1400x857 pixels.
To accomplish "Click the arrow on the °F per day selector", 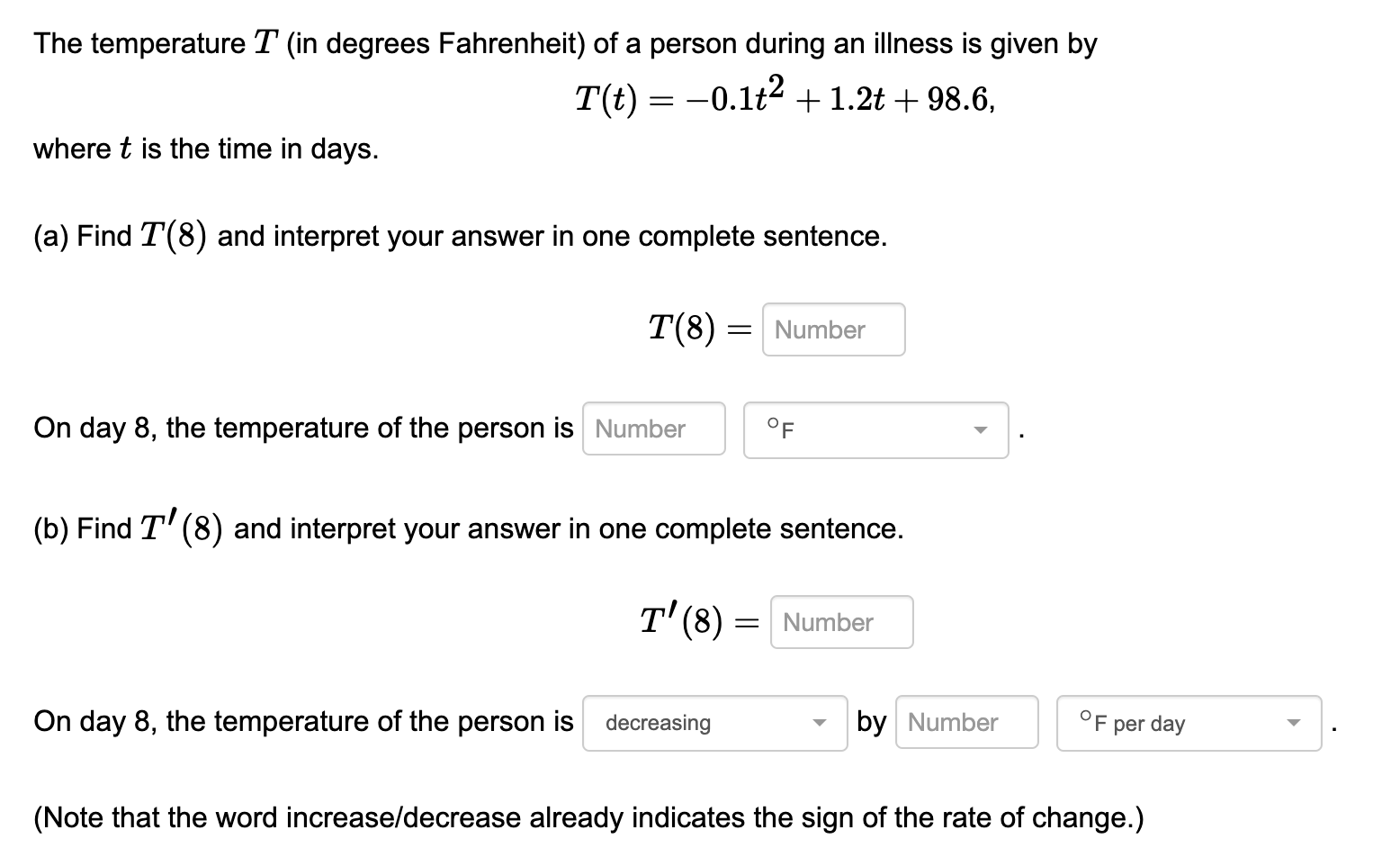I will click(x=1296, y=722).
